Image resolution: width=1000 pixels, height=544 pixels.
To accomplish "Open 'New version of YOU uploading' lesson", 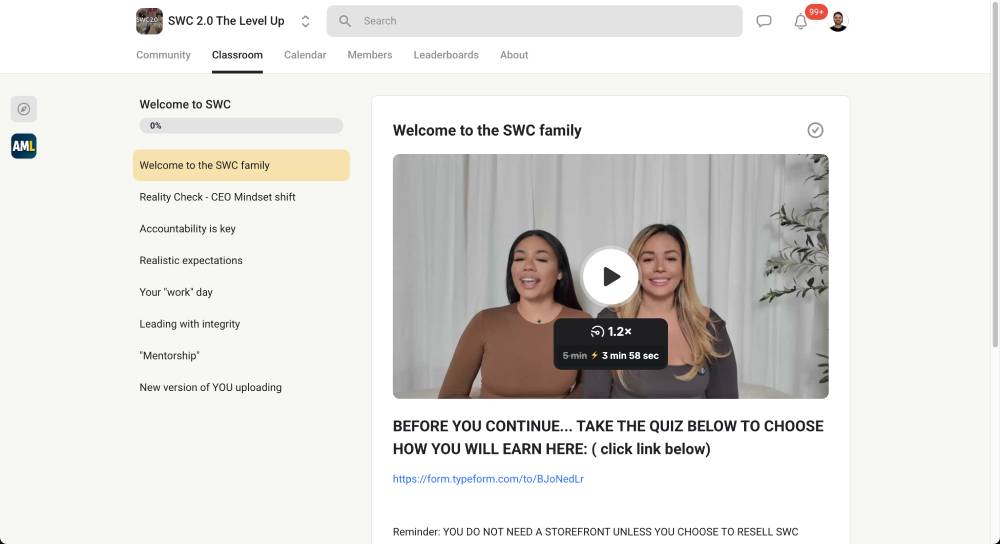I will (x=241, y=387).
